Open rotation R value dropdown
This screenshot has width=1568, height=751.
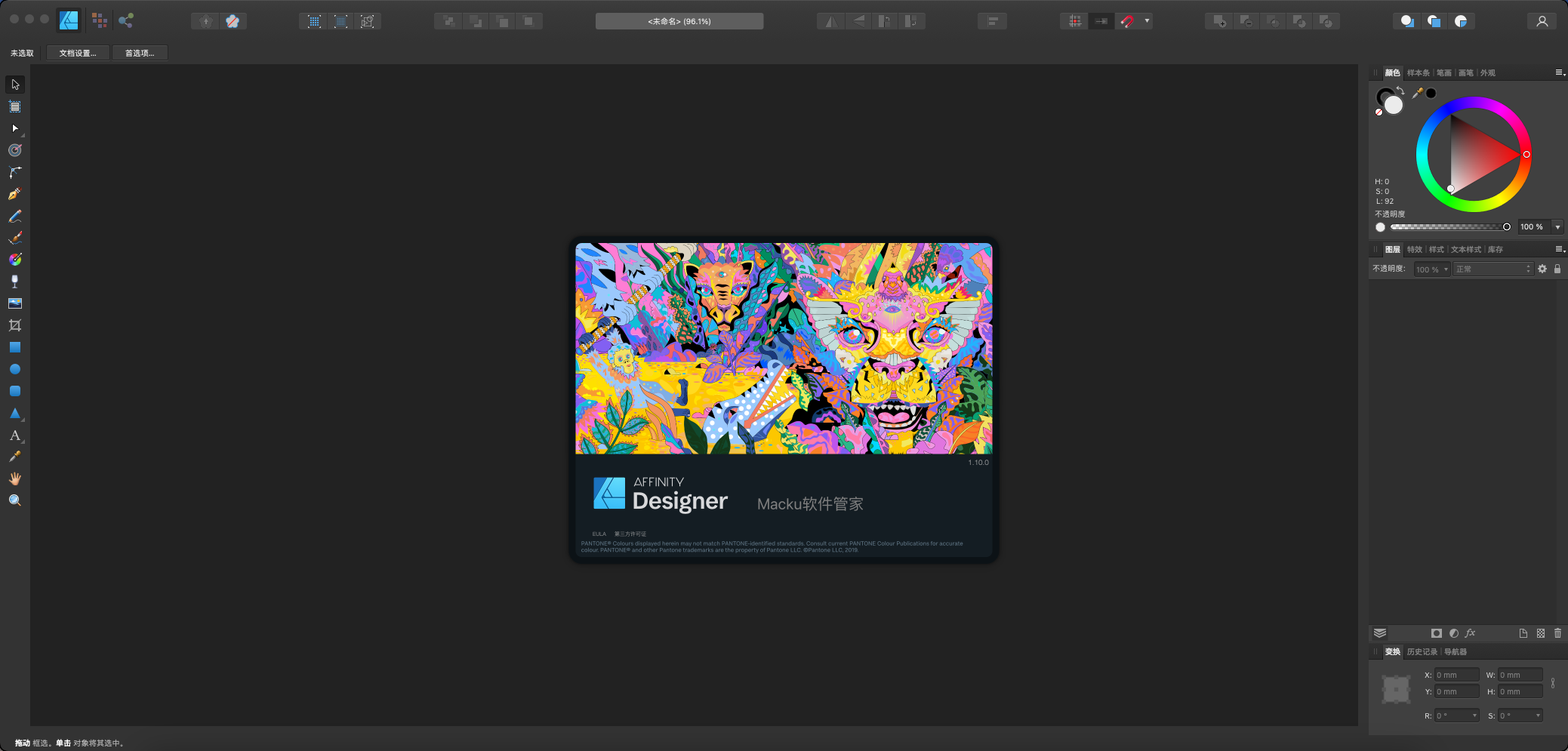coord(1474,716)
